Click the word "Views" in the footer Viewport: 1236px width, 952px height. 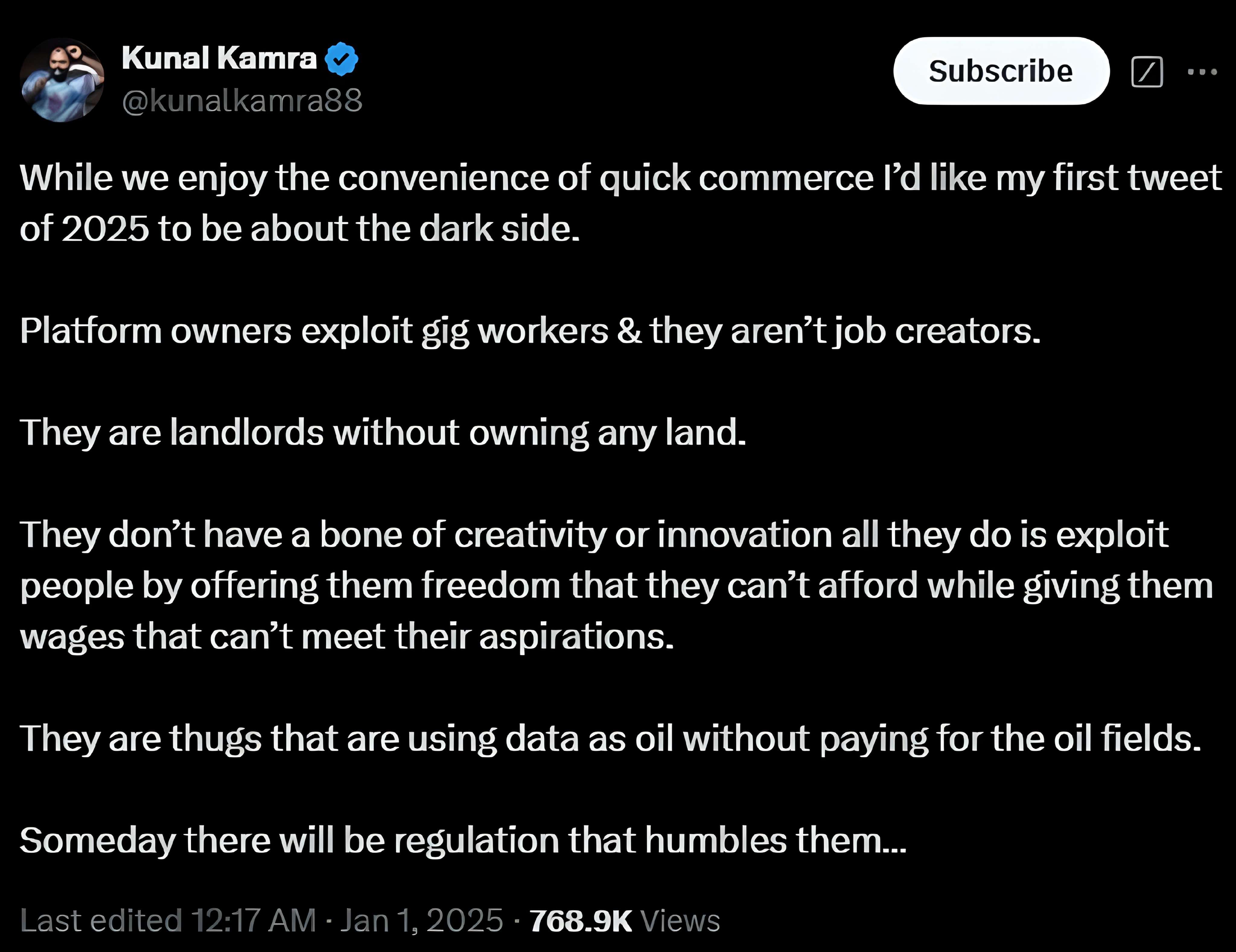coord(680,920)
